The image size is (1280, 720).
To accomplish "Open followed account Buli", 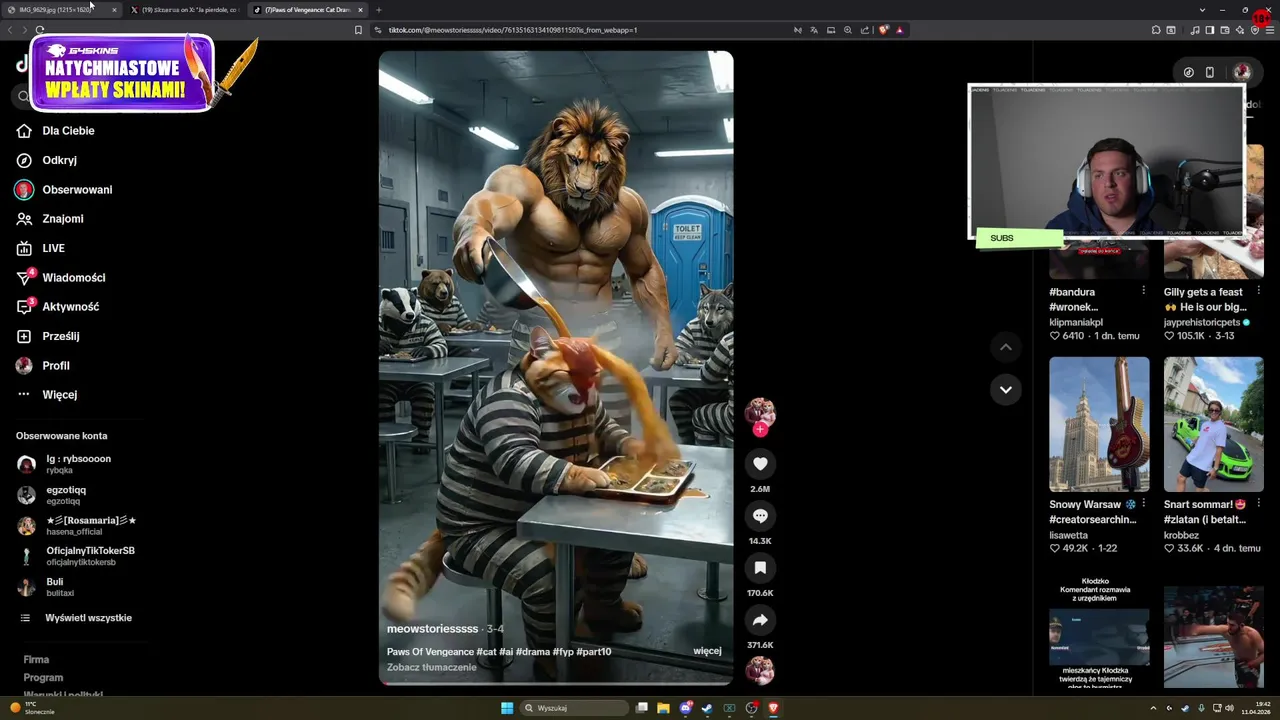I will pos(45,587).
